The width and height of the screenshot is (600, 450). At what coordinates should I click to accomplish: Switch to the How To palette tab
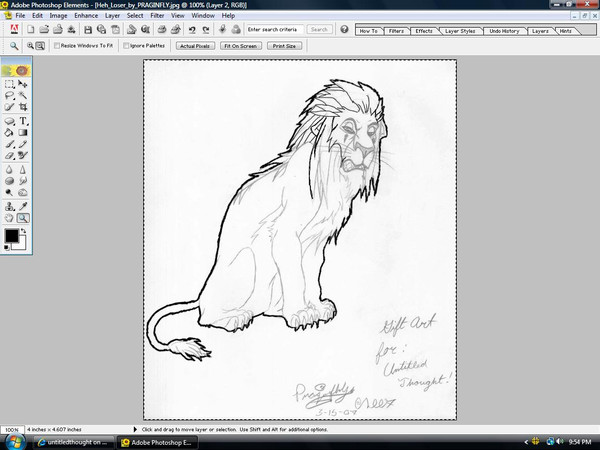368,31
